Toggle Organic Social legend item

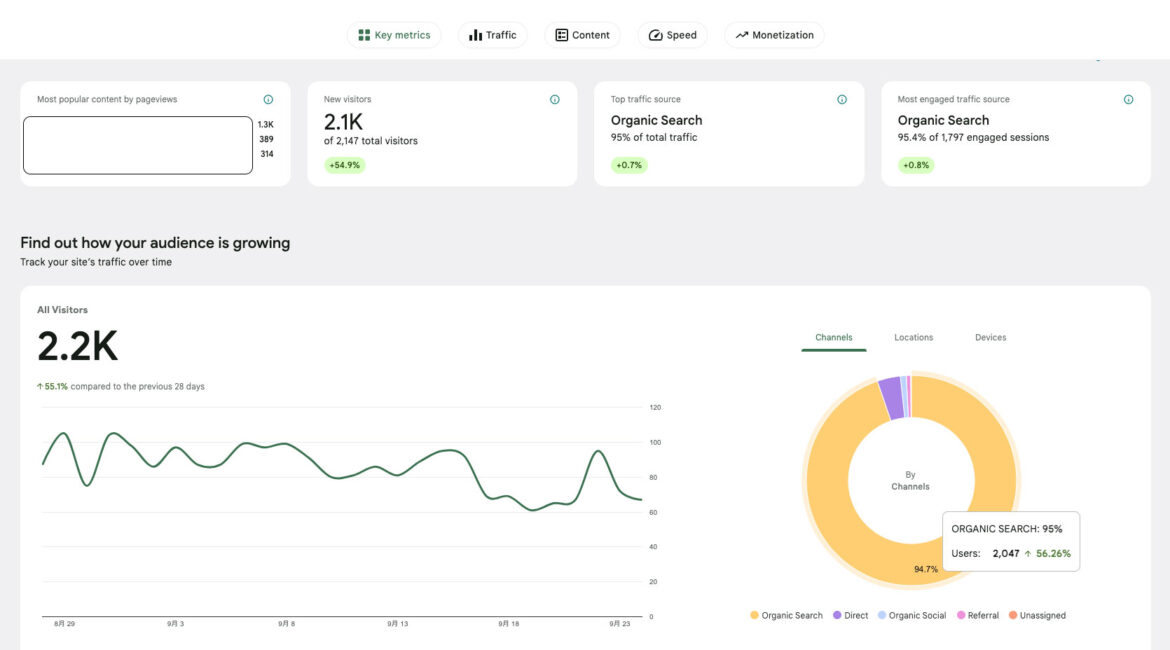tap(910, 616)
